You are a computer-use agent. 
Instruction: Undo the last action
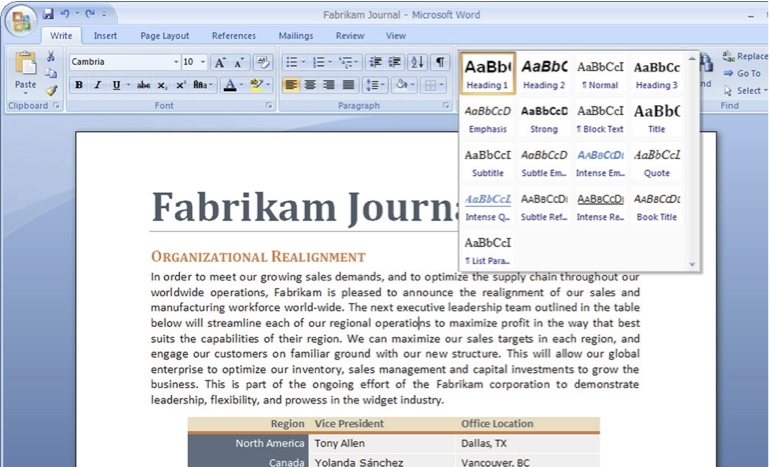pos(65,14)
